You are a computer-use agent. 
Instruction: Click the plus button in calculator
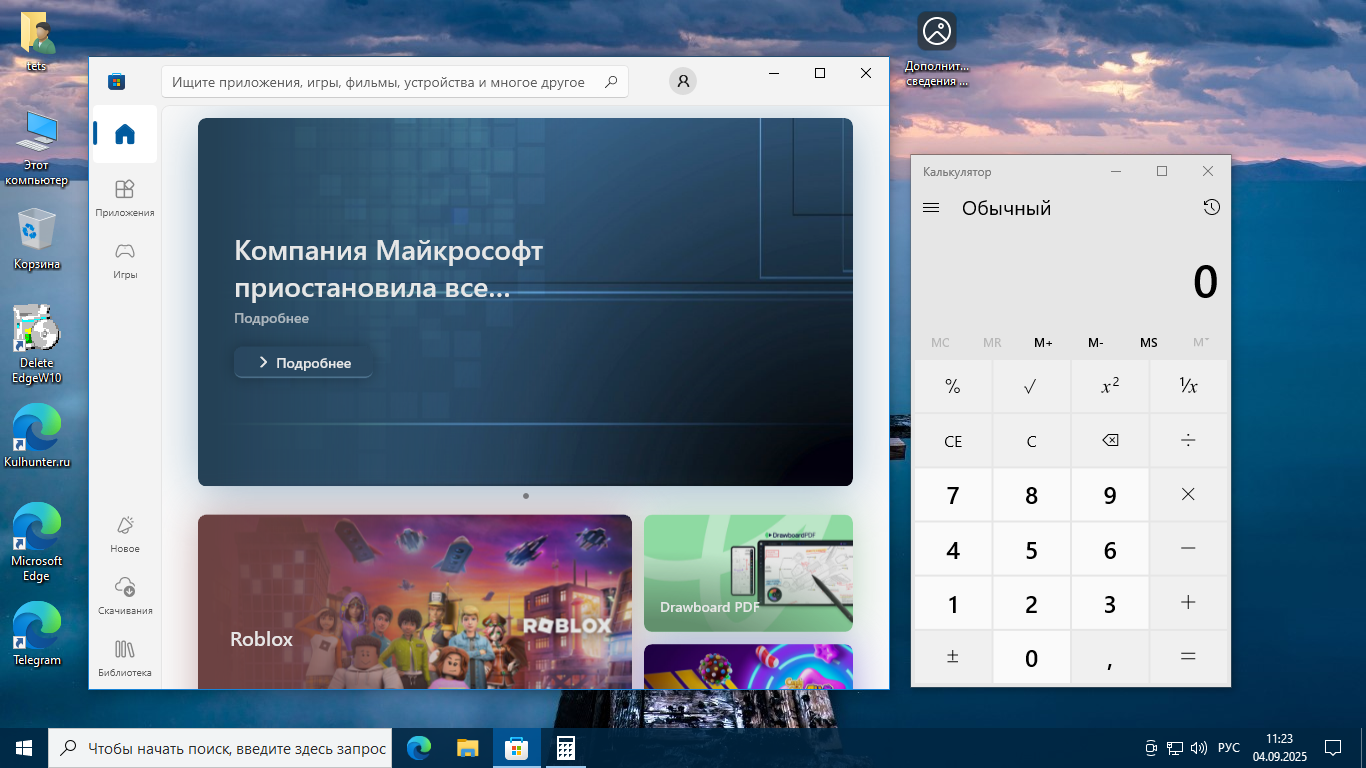[x=1188, y=602]
